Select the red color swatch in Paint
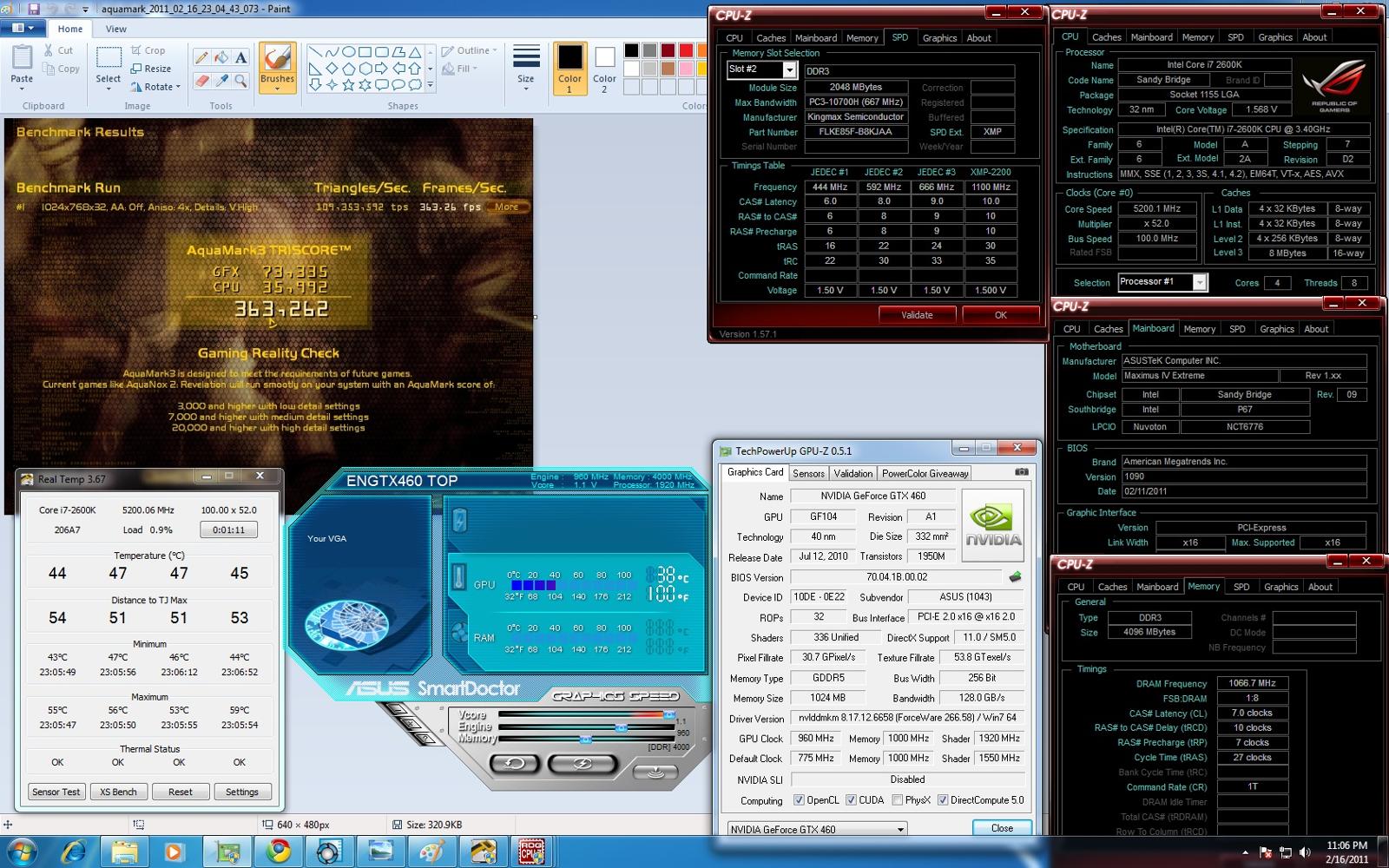Screen dimensions: 1389x868 pyautogui.click(x=686, y=51)
